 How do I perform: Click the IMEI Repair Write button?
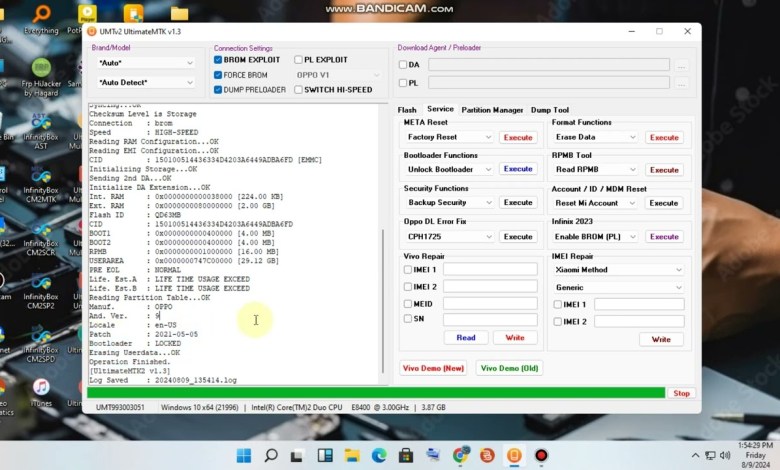[661, 340]
